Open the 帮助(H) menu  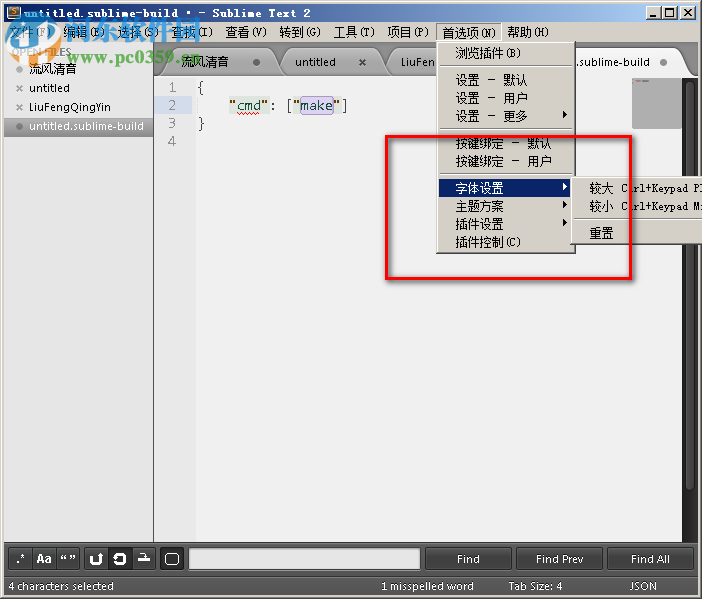pos(528,32)
